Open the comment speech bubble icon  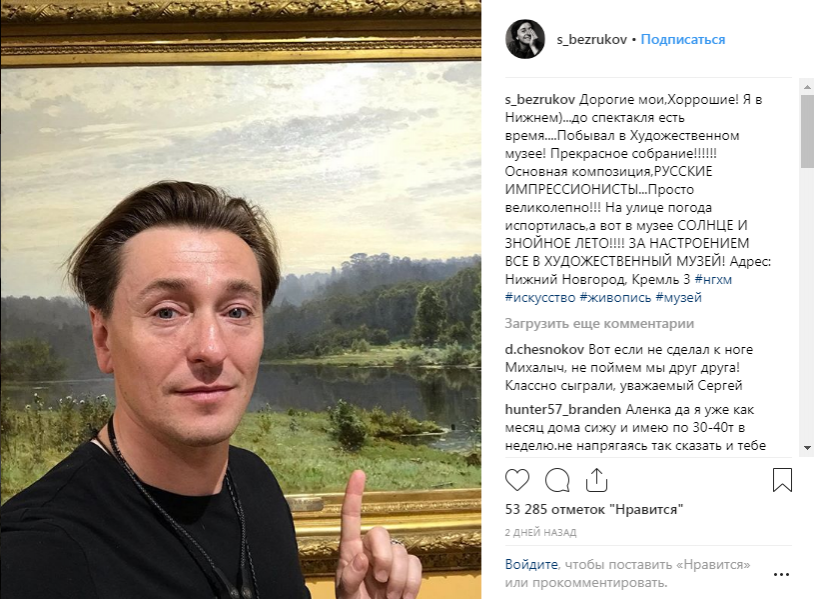click(x=557, y=480)
